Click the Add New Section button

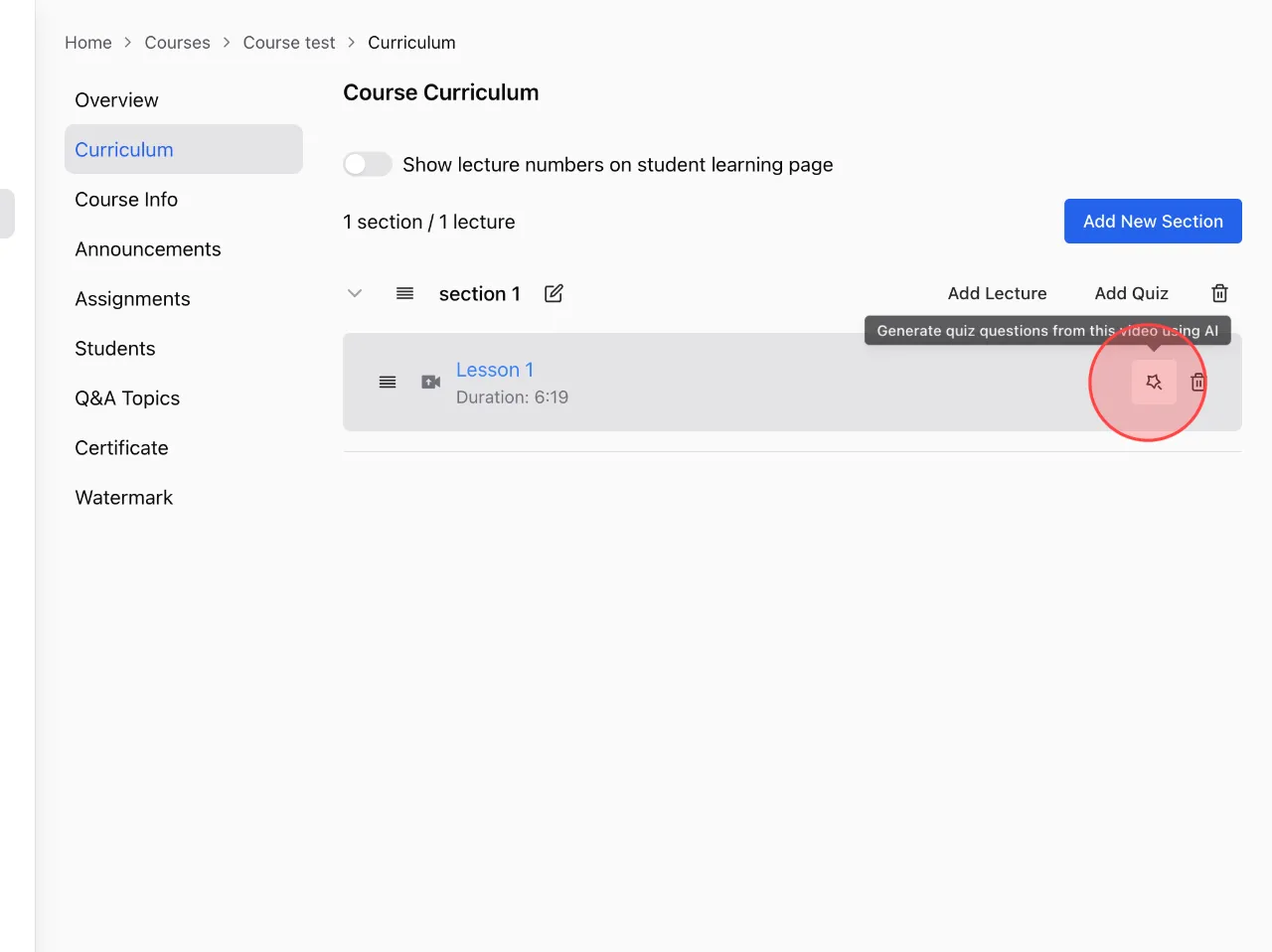1153,221
